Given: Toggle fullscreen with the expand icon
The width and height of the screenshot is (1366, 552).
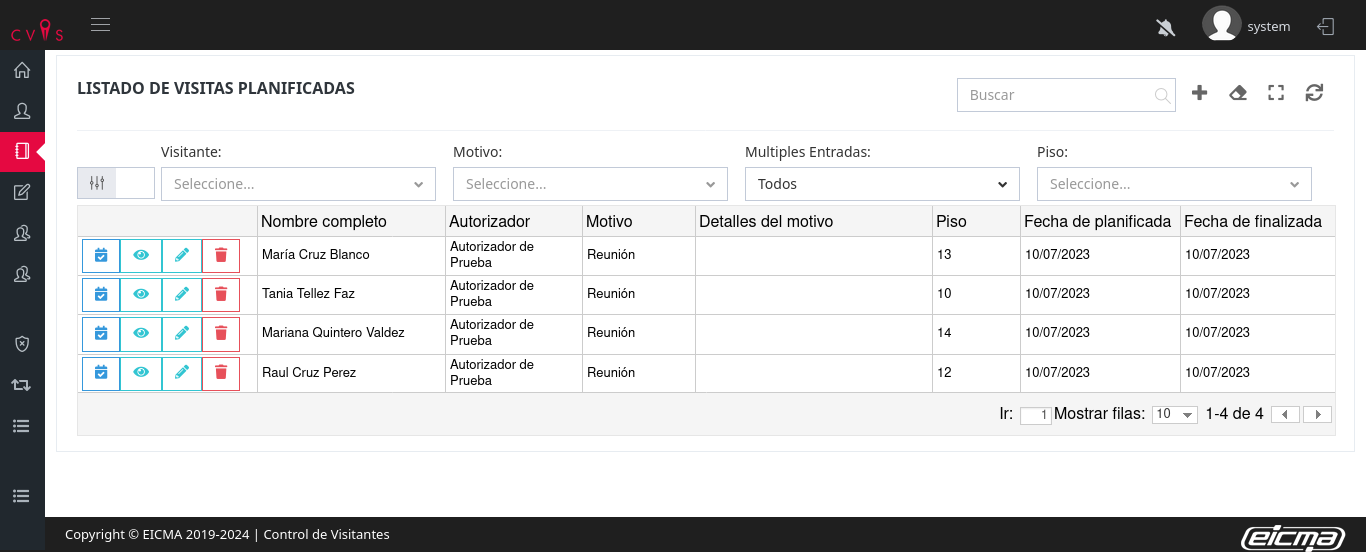Looking at the screenshot, I should coord(1275,93).
